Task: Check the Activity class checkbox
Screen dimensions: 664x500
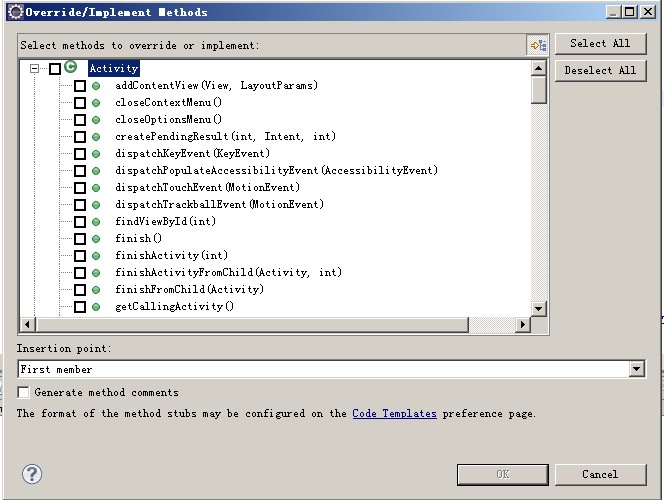Action: point(55,69)
